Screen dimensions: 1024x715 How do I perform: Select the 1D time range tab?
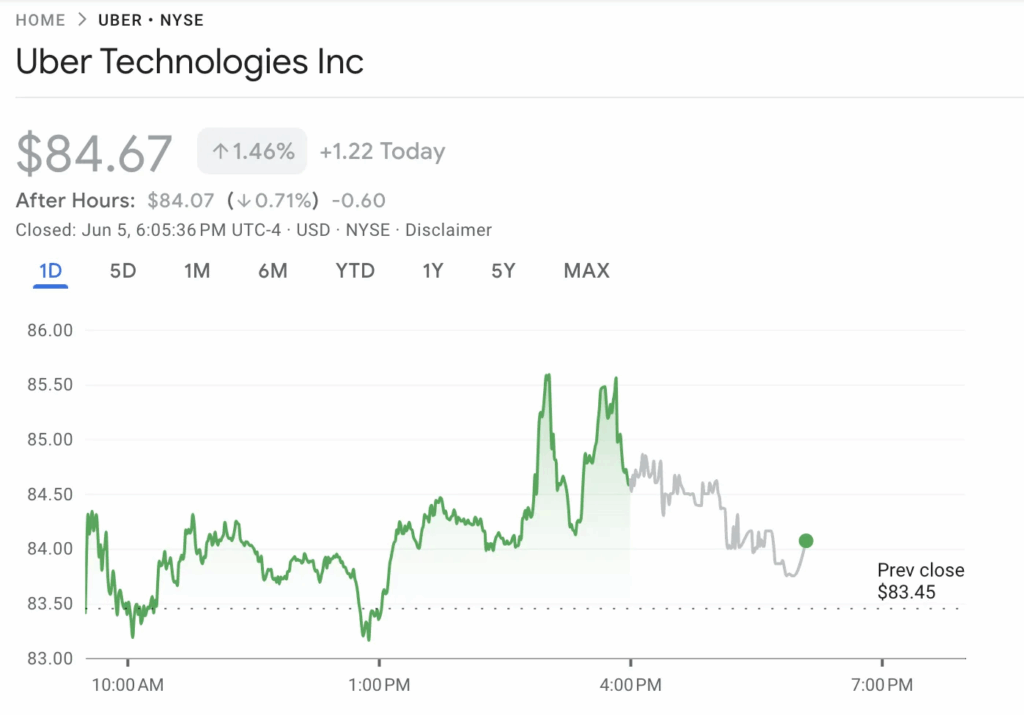50,271
